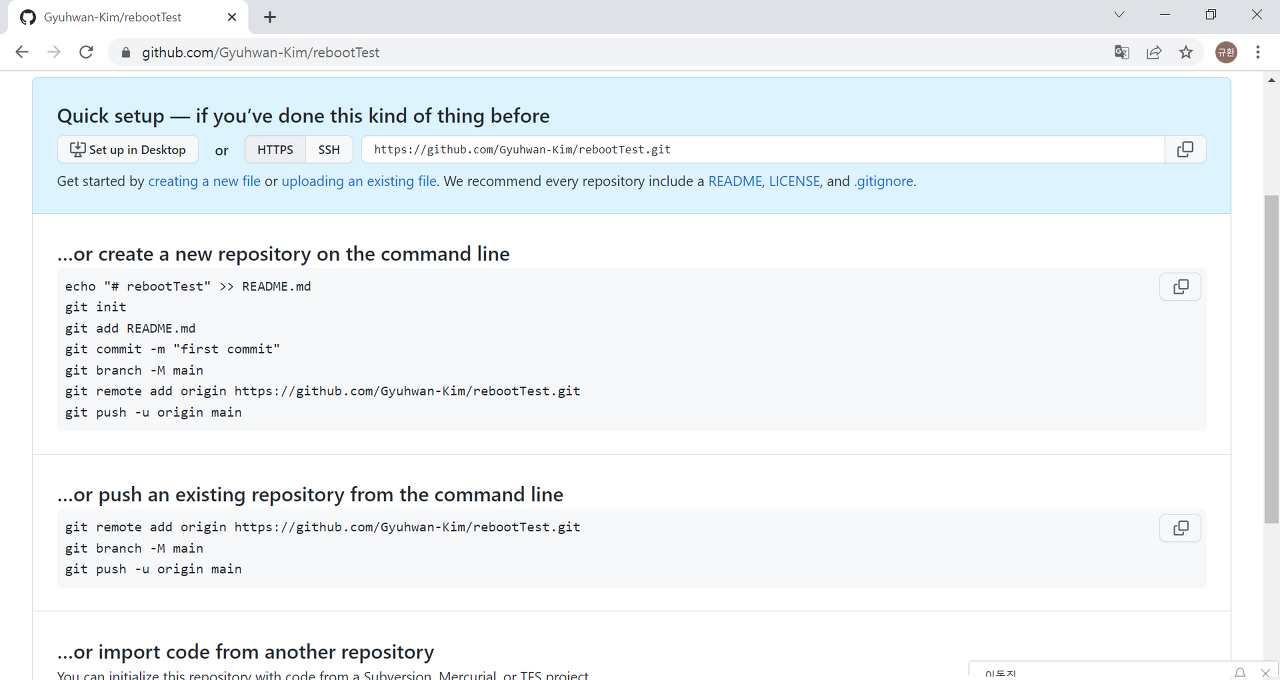Click the page vertical scrollbar thumb
The height and width of the screenshot is (680, 1280).
1271,359
